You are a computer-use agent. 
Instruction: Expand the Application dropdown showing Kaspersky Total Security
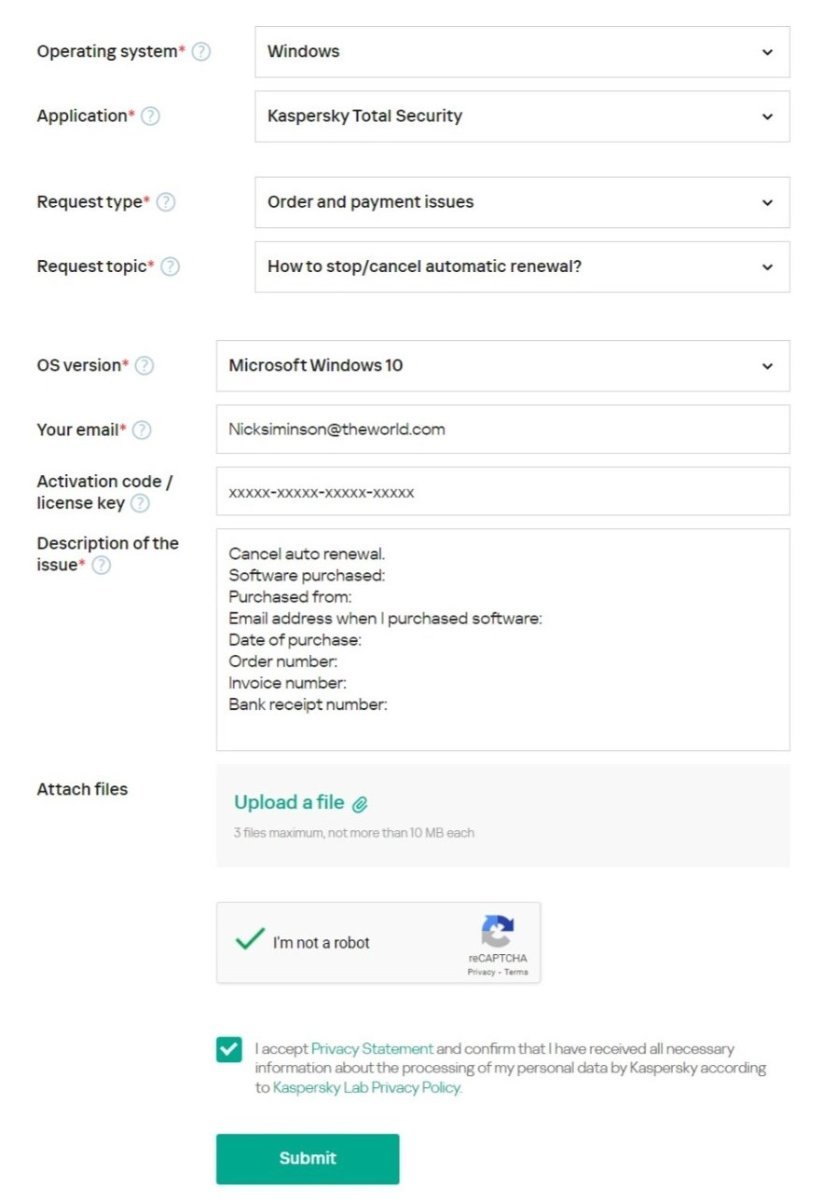coord(522,116)
